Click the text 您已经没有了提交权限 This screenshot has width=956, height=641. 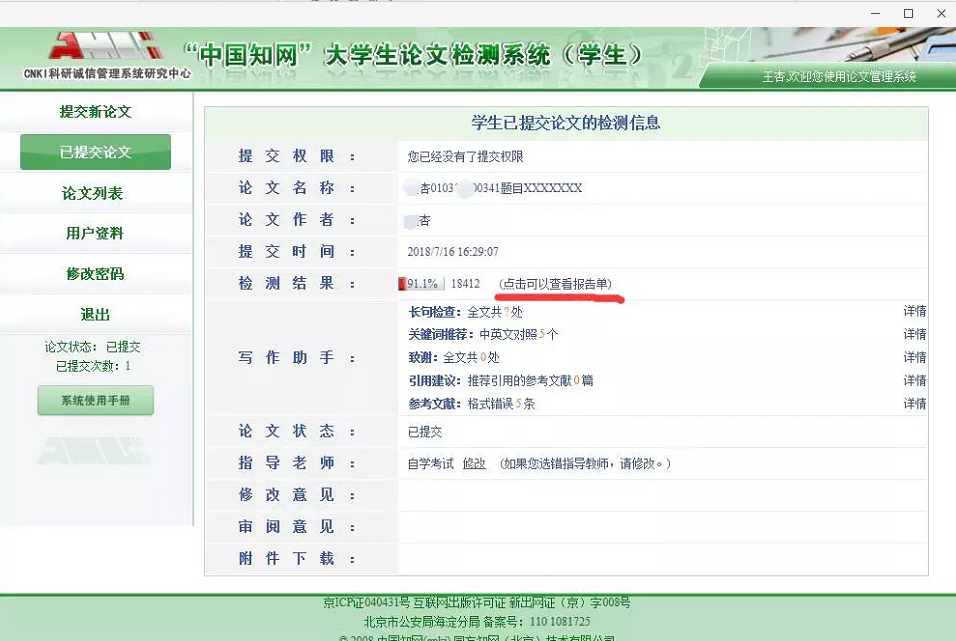click(465, 157)
